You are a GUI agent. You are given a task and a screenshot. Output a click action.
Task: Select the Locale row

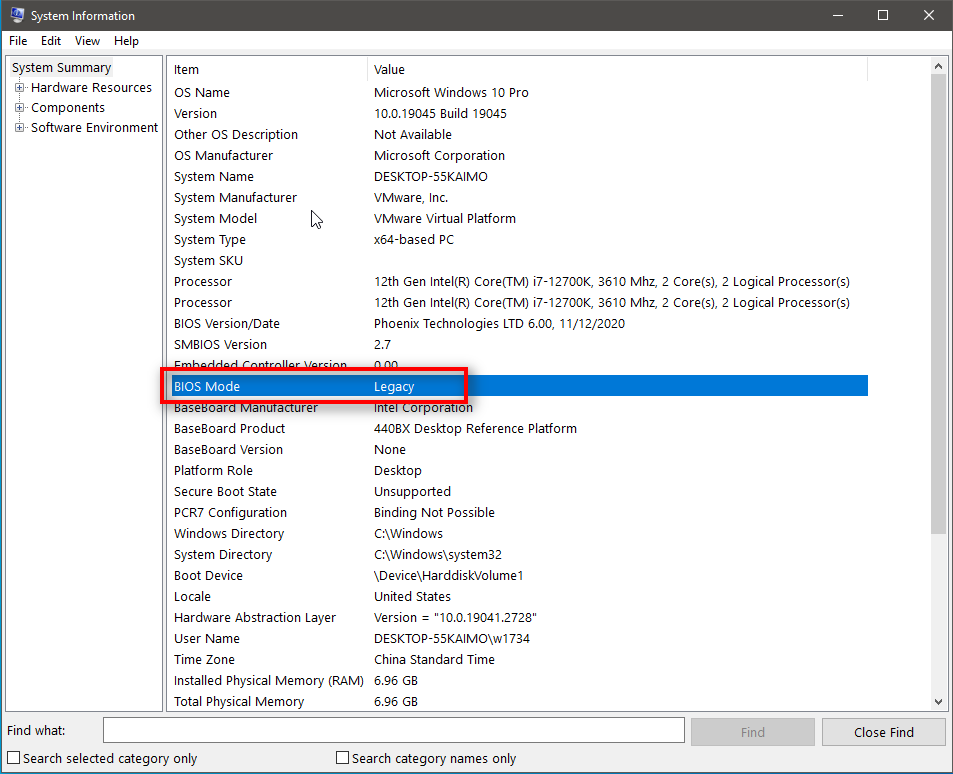point(518,596)
